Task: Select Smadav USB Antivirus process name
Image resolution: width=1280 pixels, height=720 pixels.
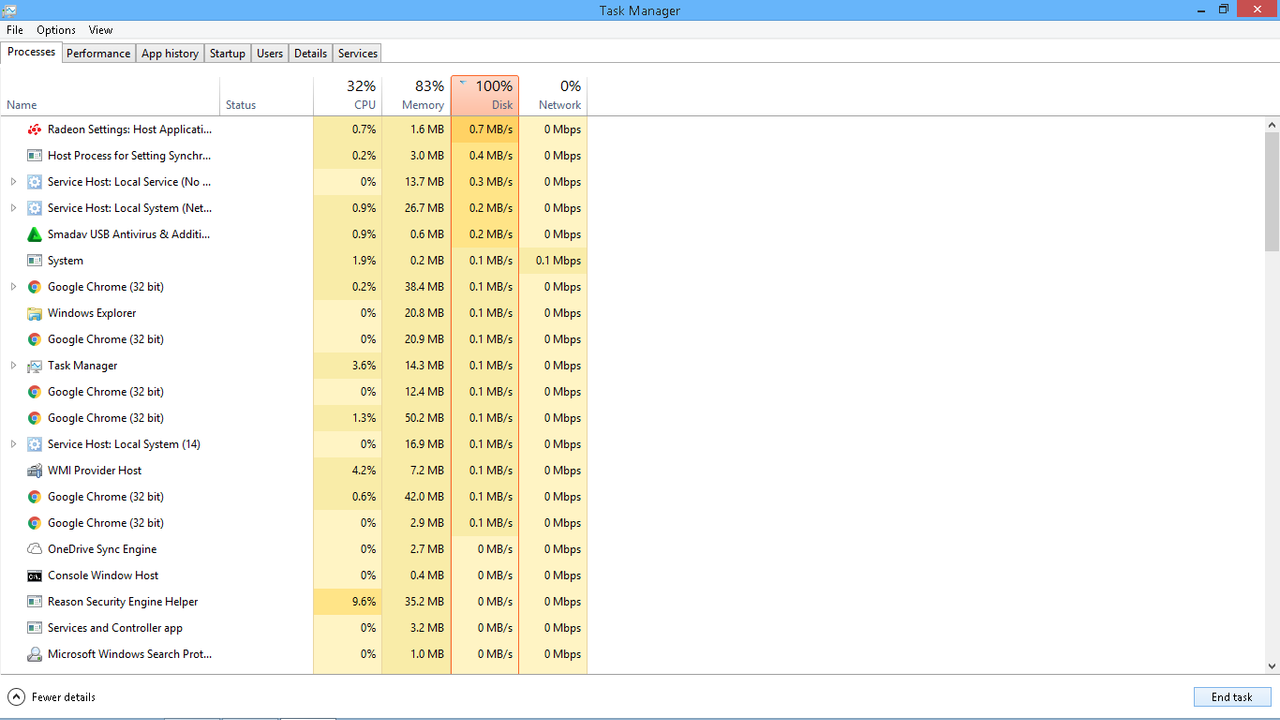Action: pos(129,234)
